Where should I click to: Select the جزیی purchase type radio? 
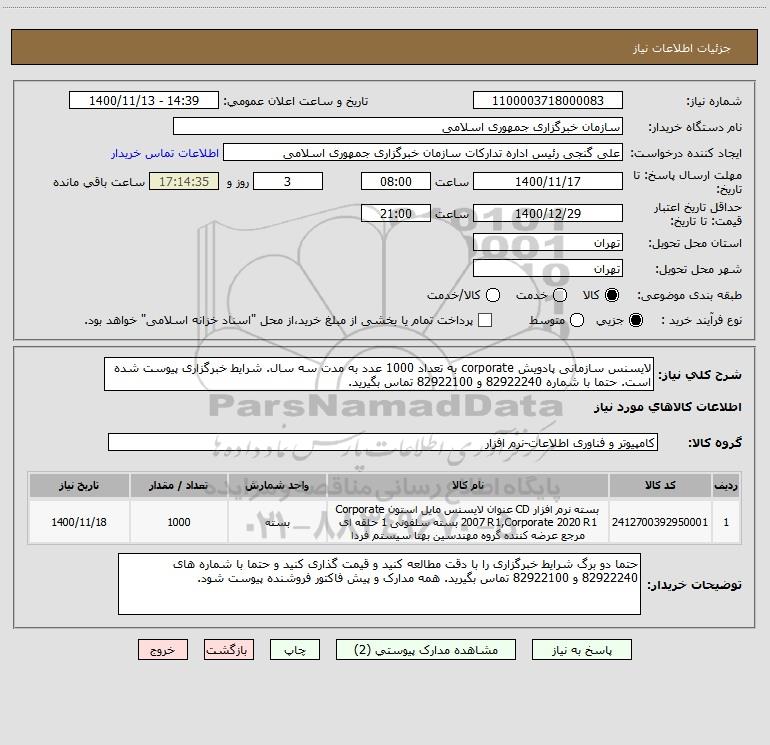coord(635,320)
